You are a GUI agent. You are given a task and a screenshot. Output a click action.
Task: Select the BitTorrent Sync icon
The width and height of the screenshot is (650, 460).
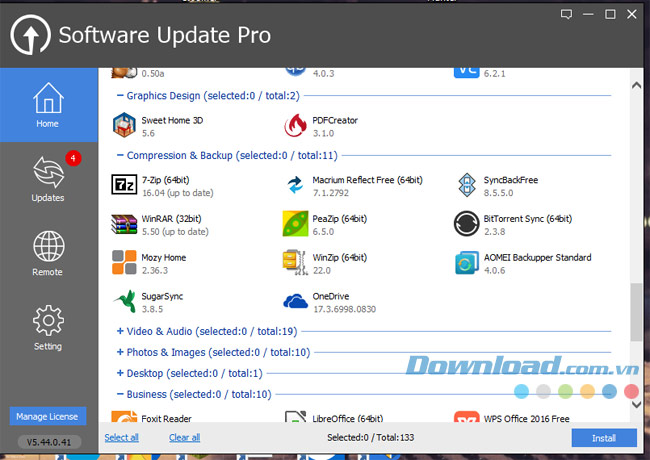[x=467, y=224]
